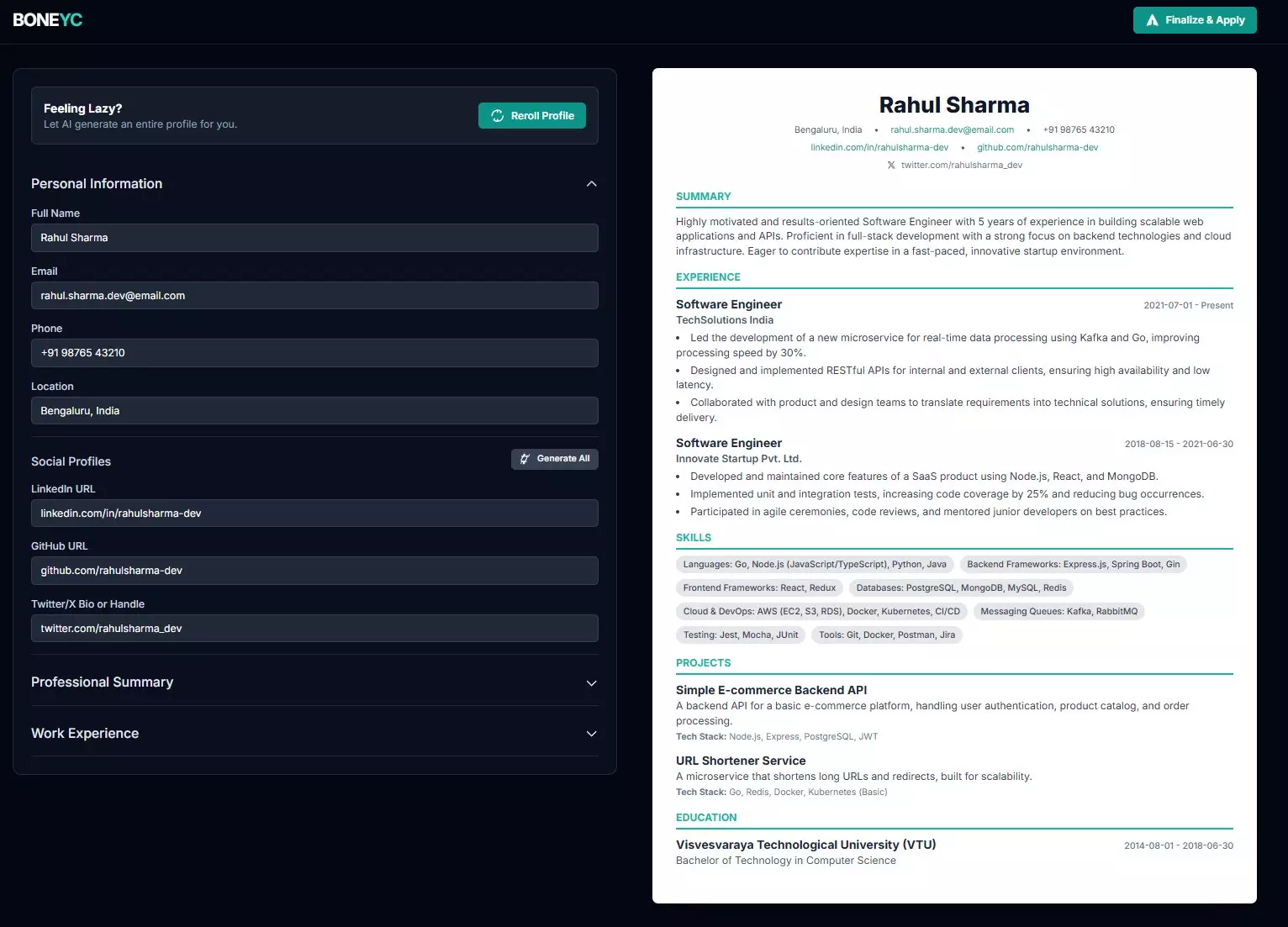Click the Testing skill chip
Screen dimensions: 1288x927
(741, 635)
